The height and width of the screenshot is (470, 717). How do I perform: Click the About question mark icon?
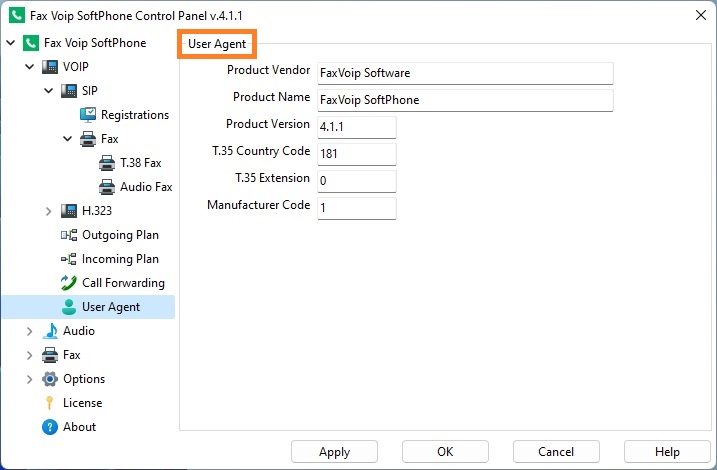click(50, 427)
